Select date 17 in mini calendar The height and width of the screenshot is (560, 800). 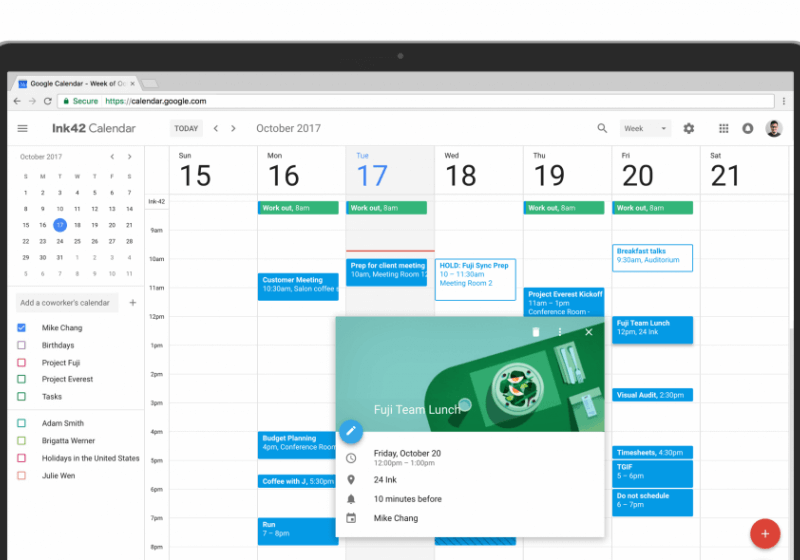click(x=60, y=225)
